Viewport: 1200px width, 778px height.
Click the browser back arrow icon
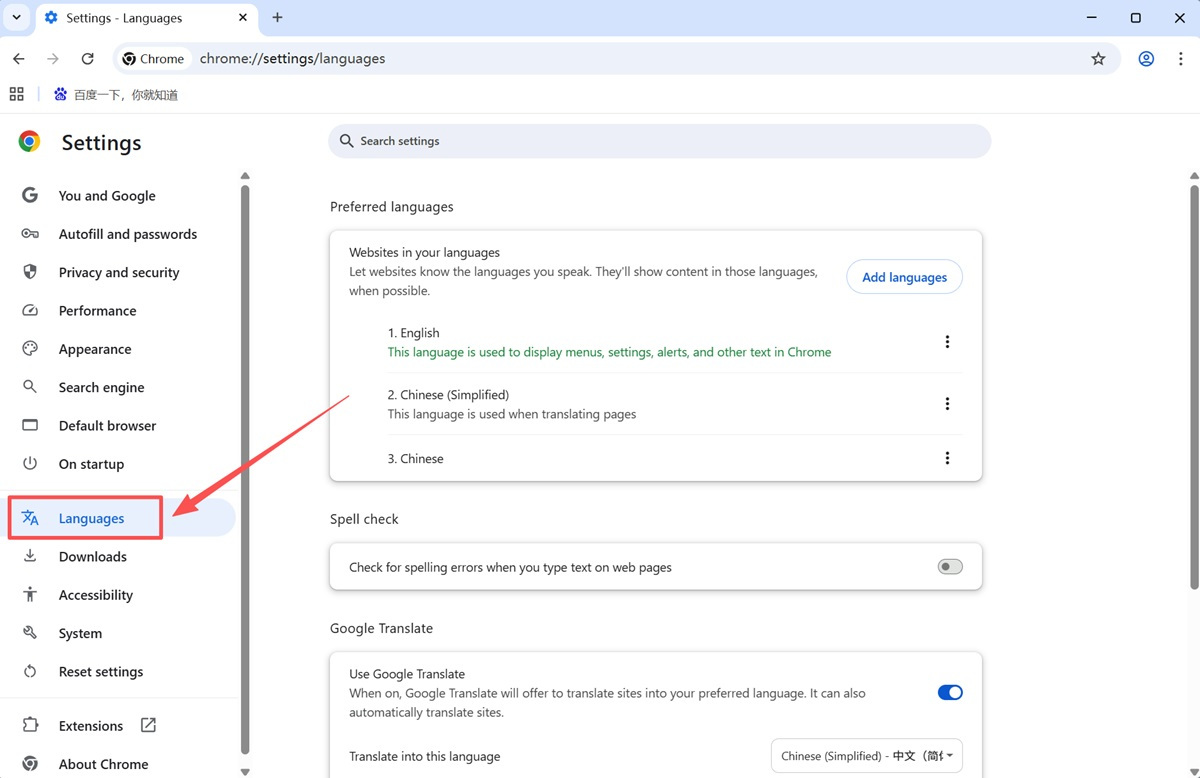[x=19, y=59]
